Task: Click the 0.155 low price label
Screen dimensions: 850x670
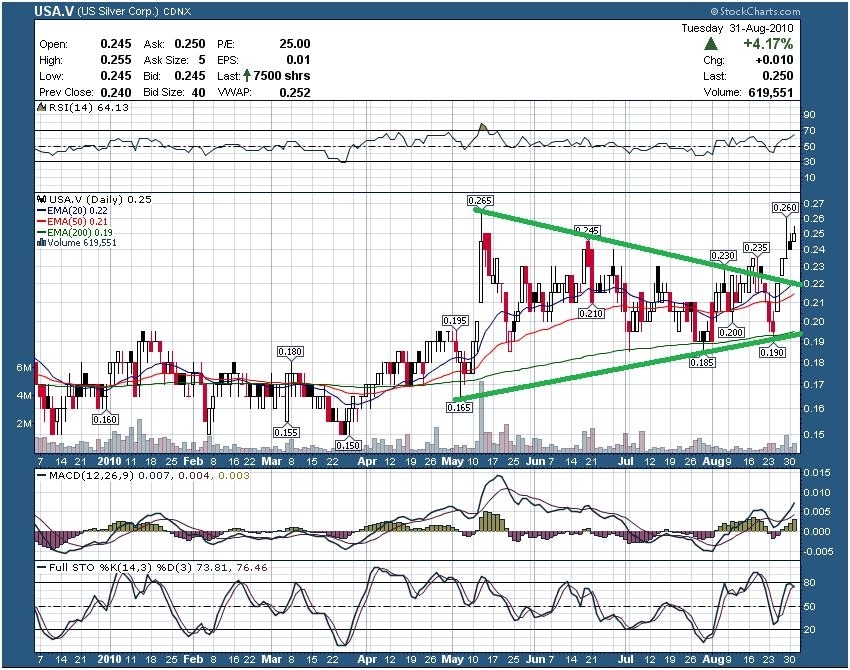Action: [x=286, y=432]
